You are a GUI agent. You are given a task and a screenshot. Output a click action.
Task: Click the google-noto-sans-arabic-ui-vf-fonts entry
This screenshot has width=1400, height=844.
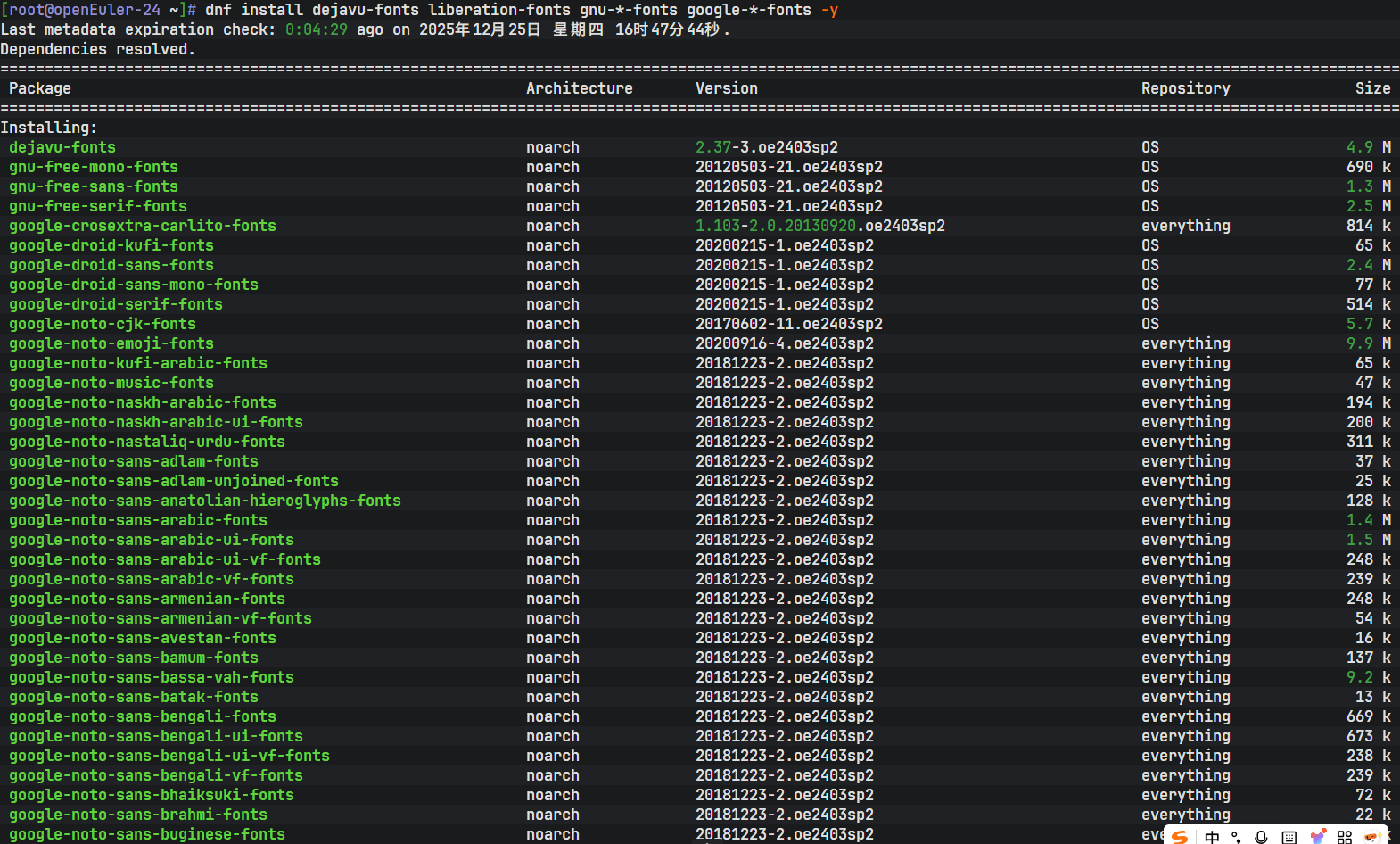coord(165,559)
